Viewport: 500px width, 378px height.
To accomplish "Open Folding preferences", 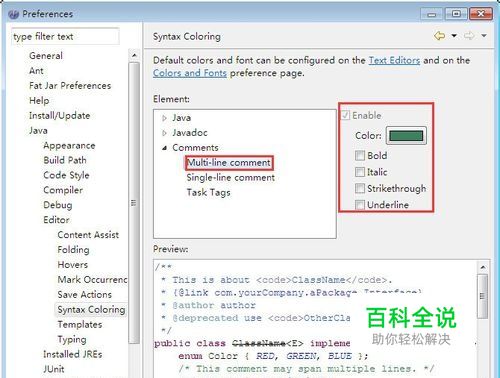I will (x=73, y=250).
